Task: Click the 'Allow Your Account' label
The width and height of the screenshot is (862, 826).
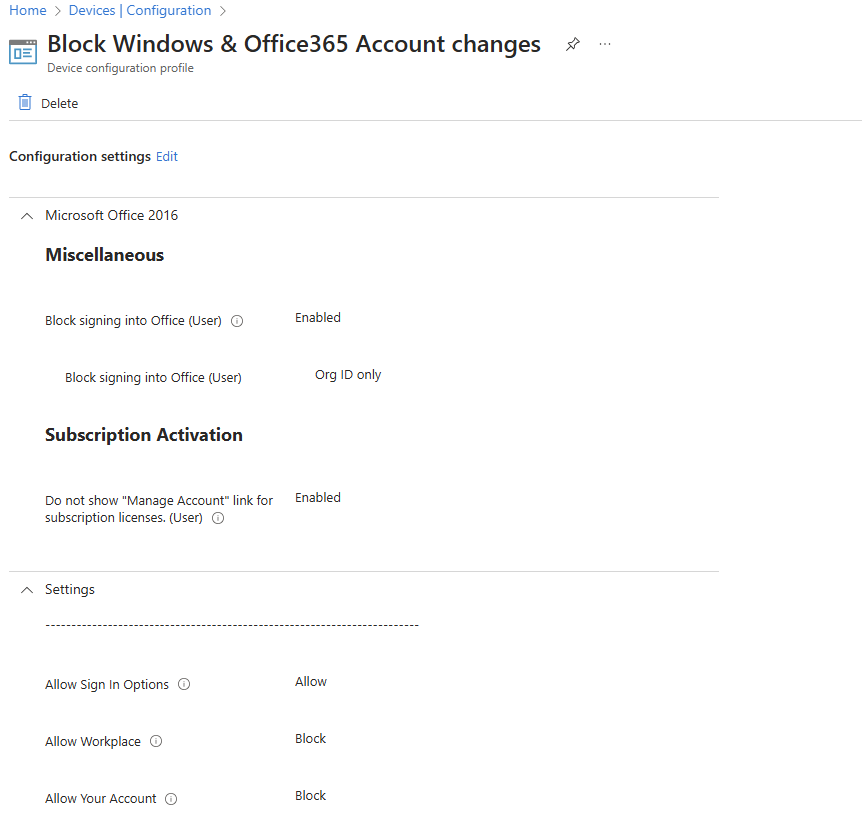Action: tap(101, 799)
